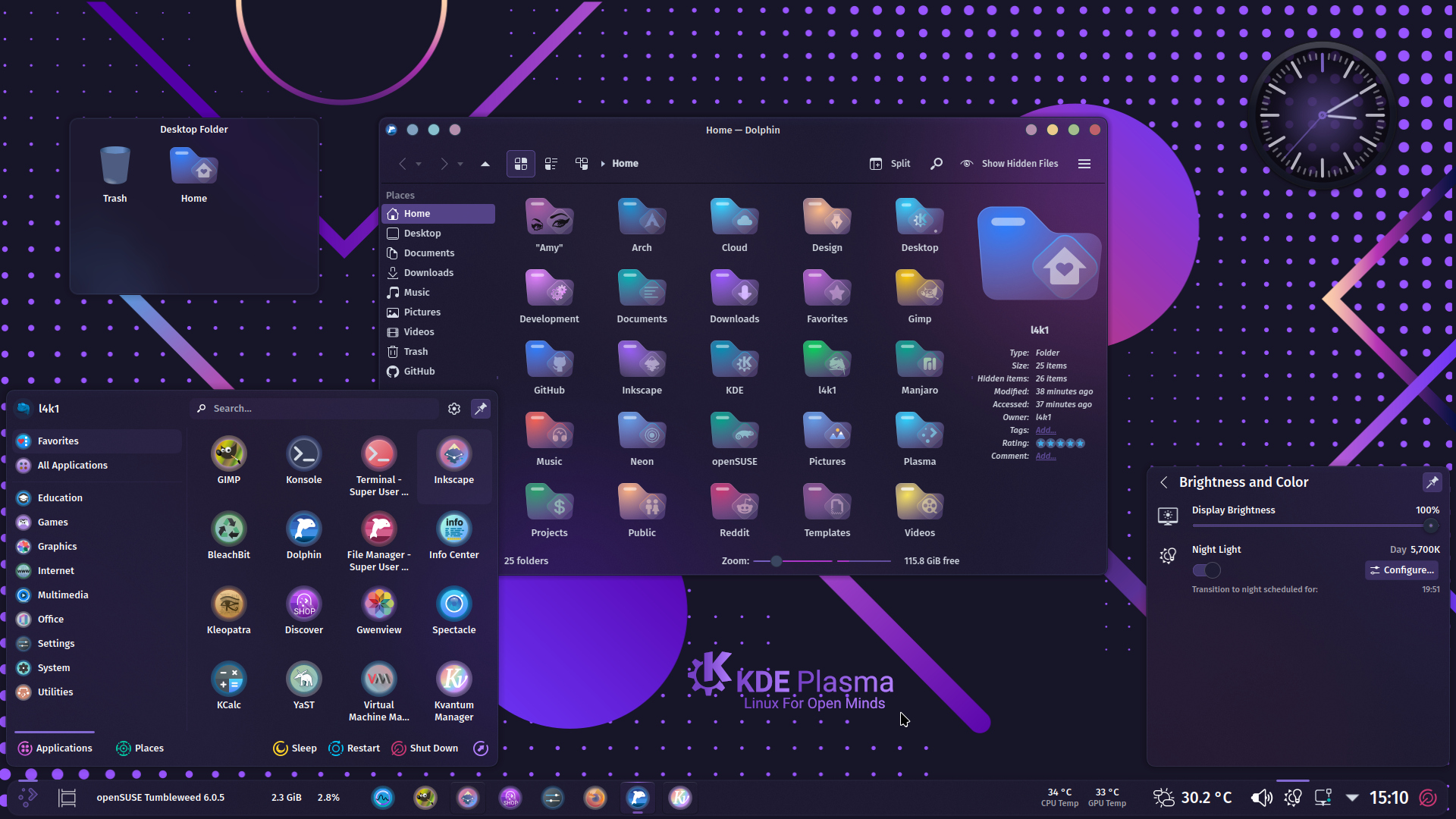Switch Dolphin to details tree view mode
This screenshot has height=819, width=1456.
coord(582,164)
